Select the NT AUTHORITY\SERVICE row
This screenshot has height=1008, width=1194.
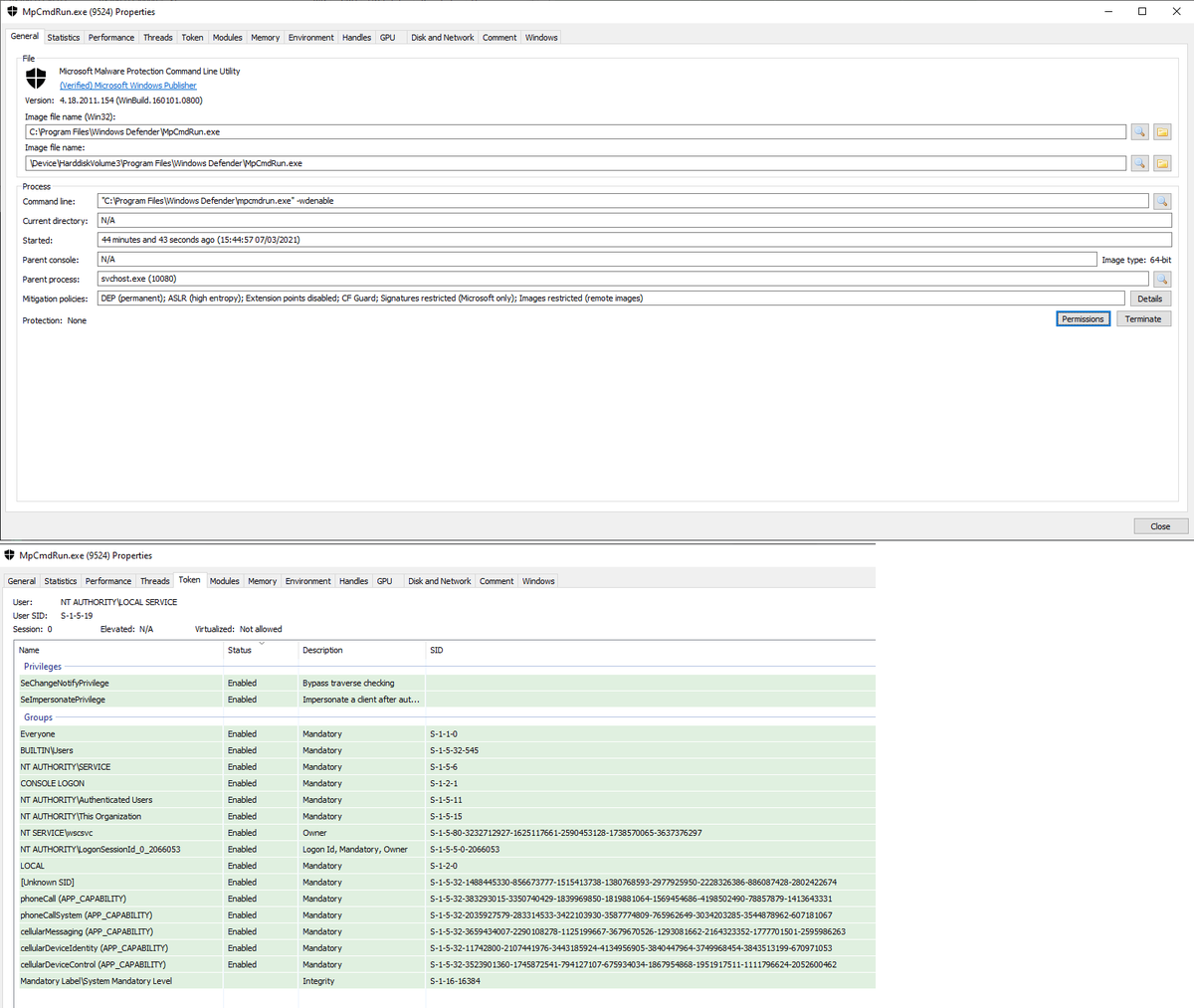click(x=445, y=767)
